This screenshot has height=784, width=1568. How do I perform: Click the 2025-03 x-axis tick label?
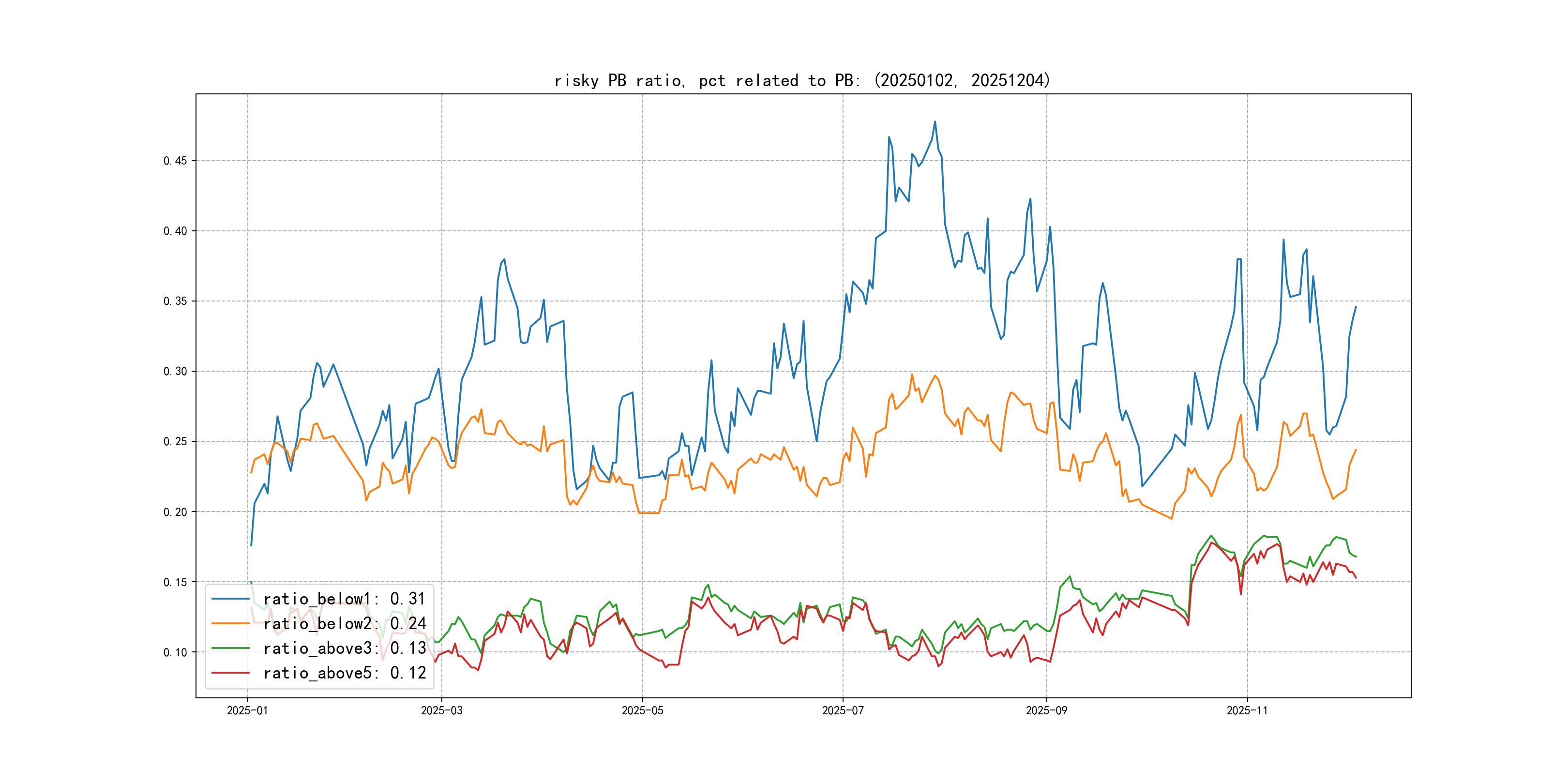(x=441, y=711)
